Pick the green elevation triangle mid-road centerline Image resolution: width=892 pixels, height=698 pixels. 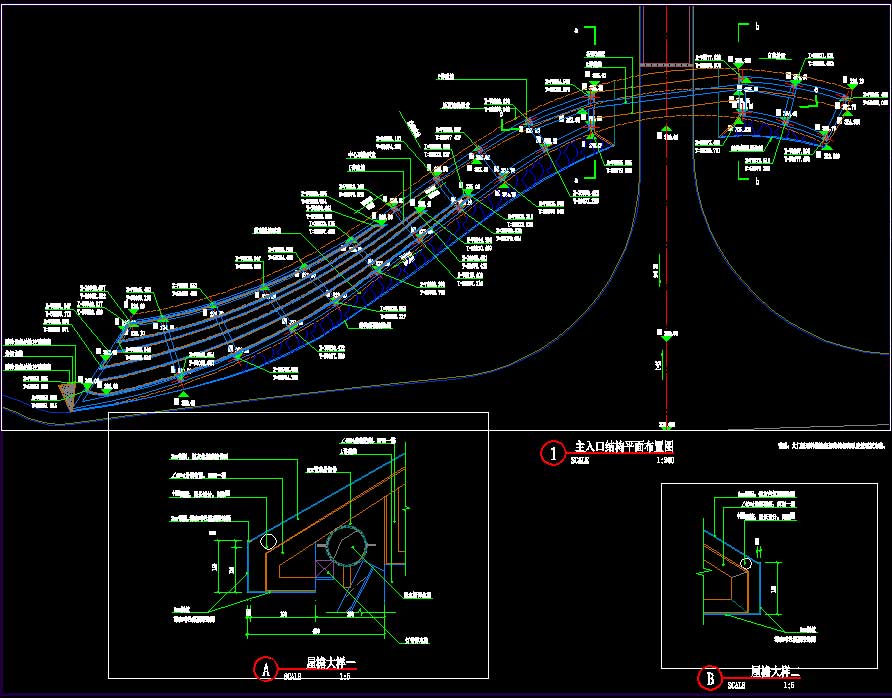coord(665,336)
